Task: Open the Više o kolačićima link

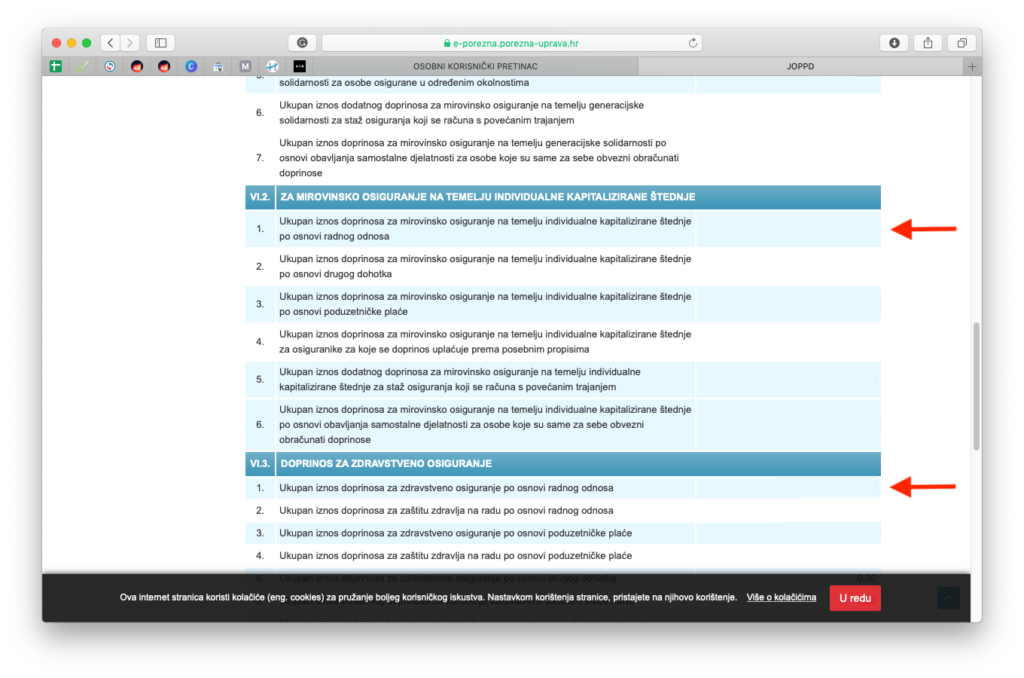Action: pos(781,597)
